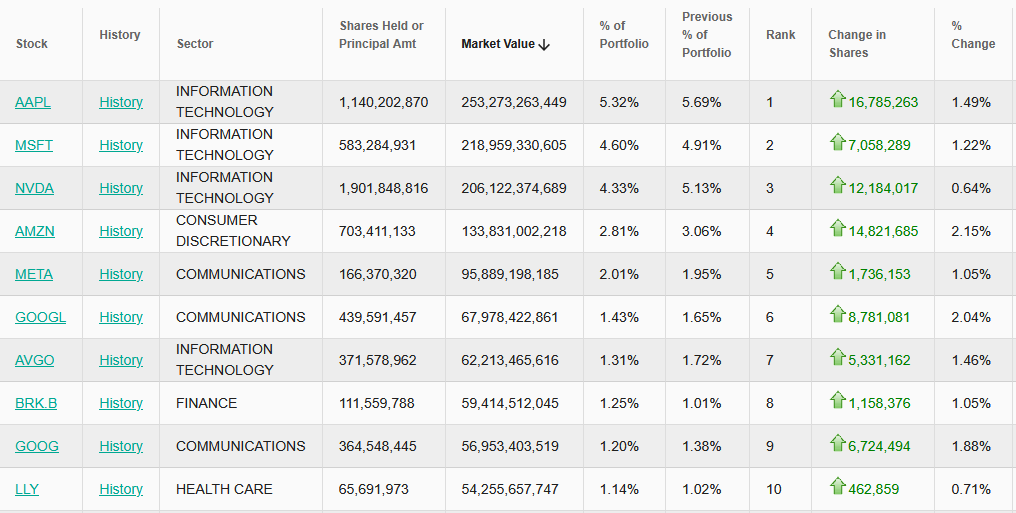This screenshot has height=513, width=1016.
Task: Click the green up arrow in META row
Action: coord(837,272)
